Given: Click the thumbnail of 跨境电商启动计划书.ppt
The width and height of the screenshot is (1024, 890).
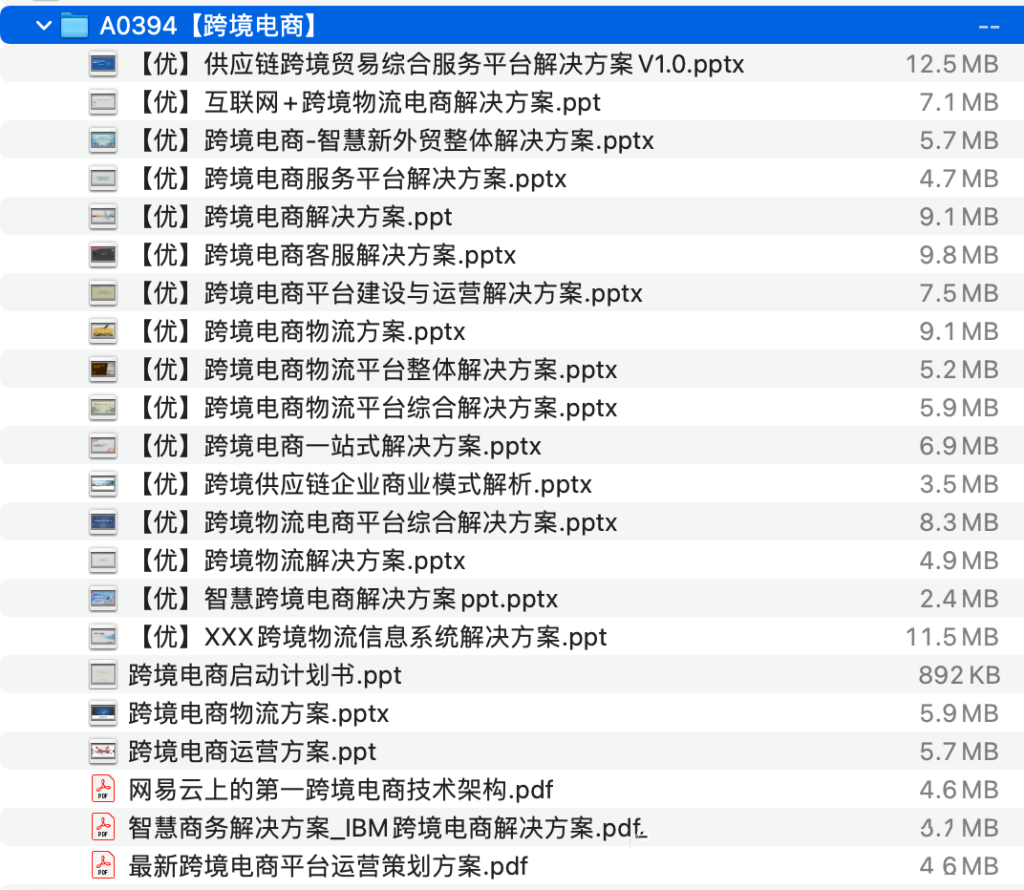Looking at the screenshot, I should tap(103, 675).
